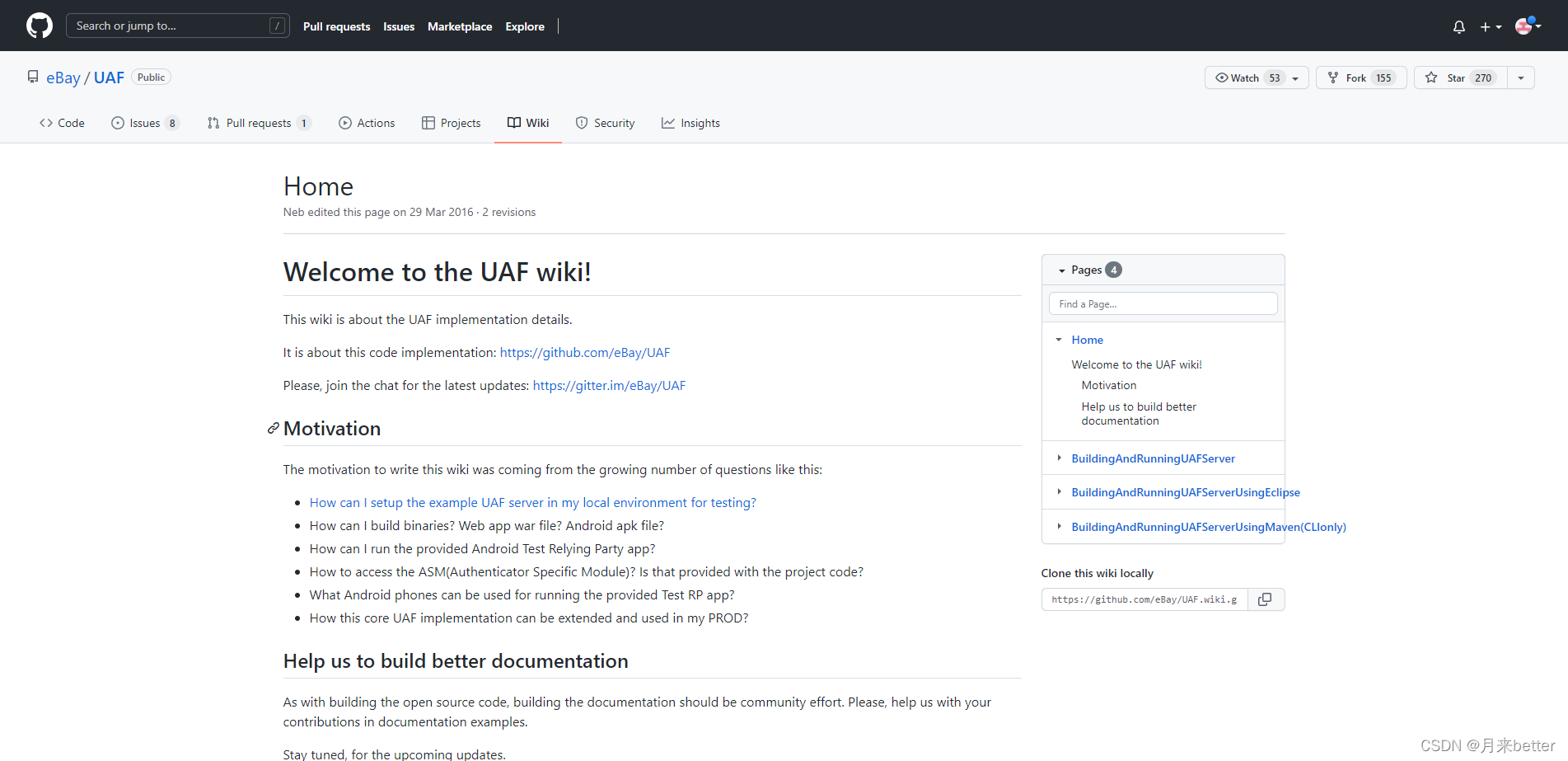Go to Explore
Image resolution: width=1568 pixels, height=761 pixels.
(525, 26)
